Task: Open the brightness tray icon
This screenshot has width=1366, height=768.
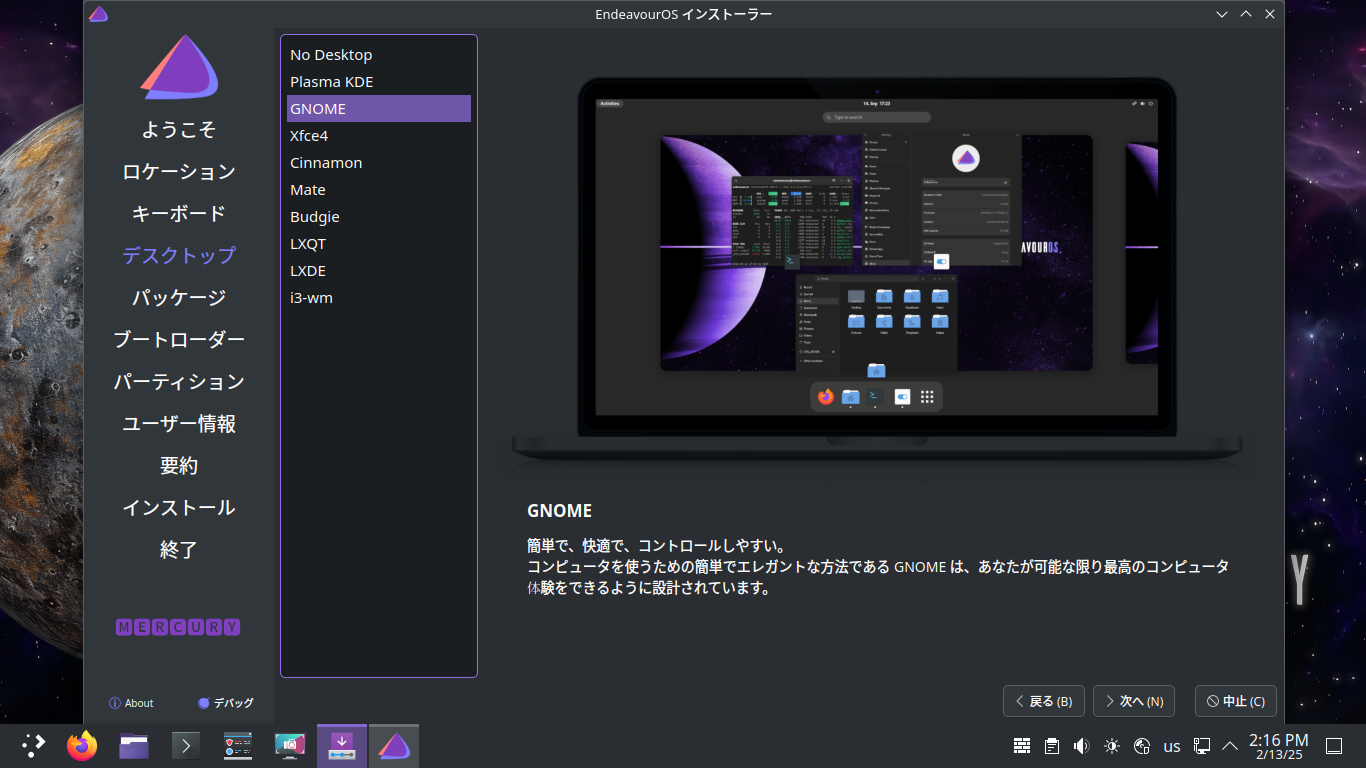Action: tap(1112, 746)
